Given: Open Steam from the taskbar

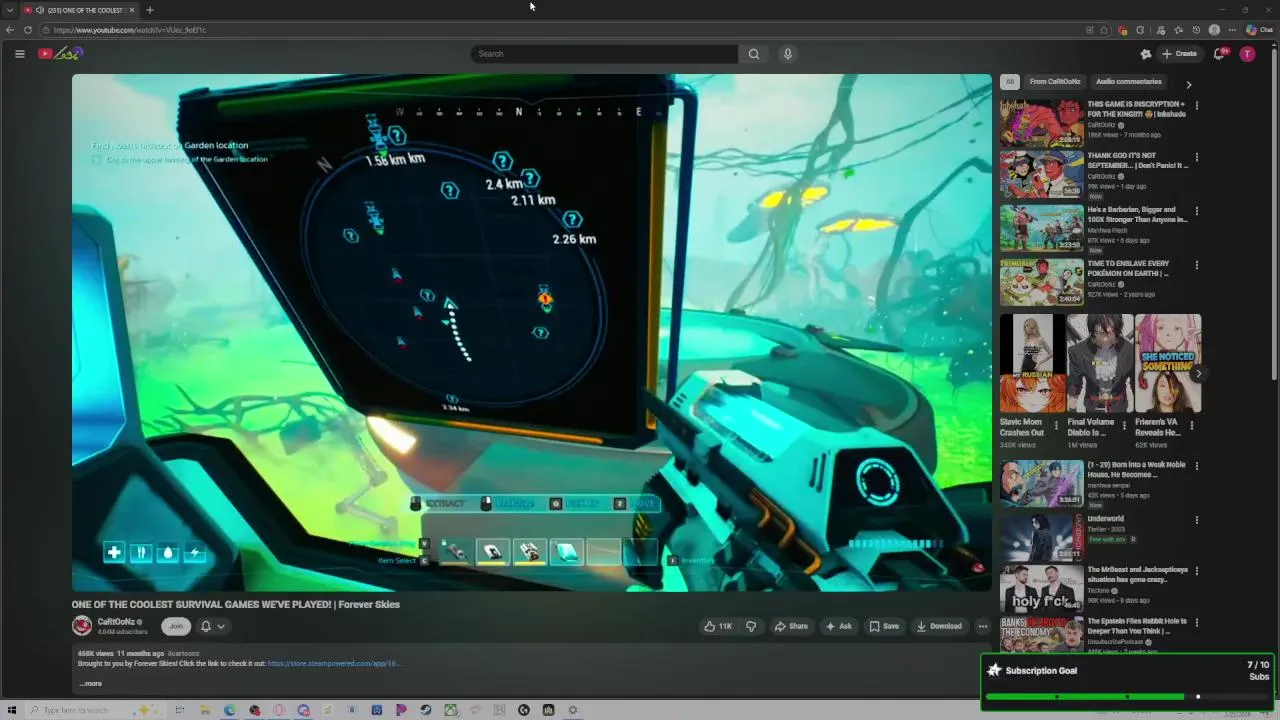Looking at the screenshot, I should (x=425, y=710).
